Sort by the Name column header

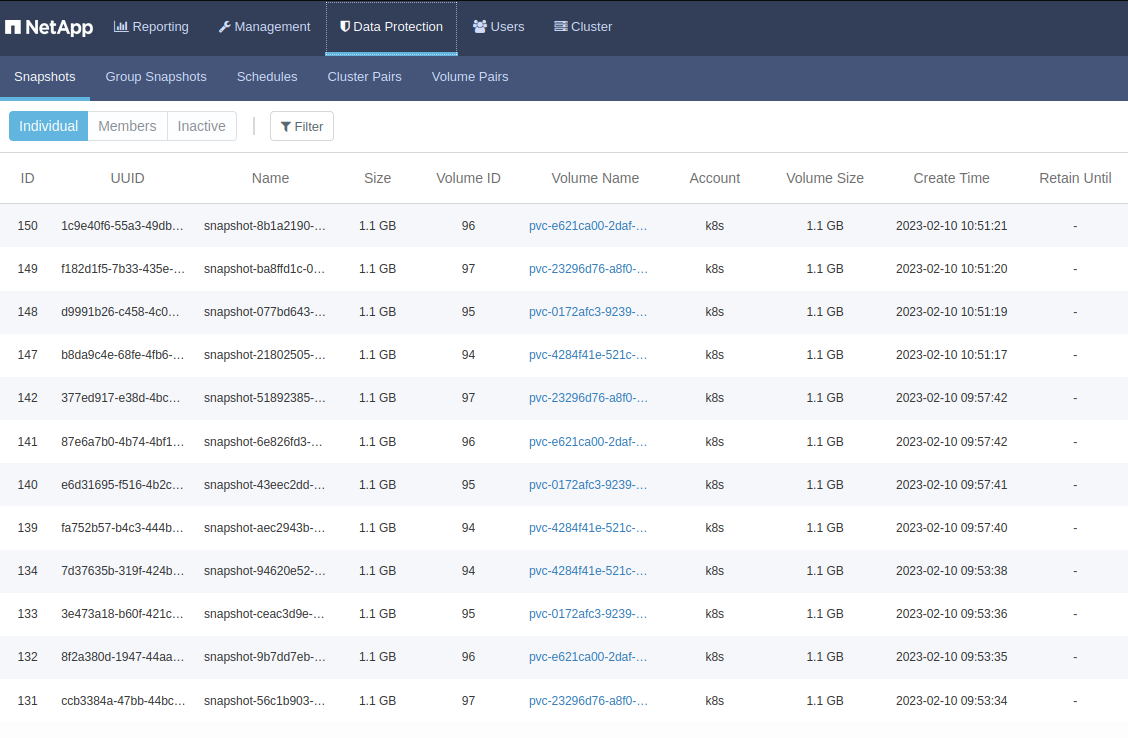click(x=270, y=178)
